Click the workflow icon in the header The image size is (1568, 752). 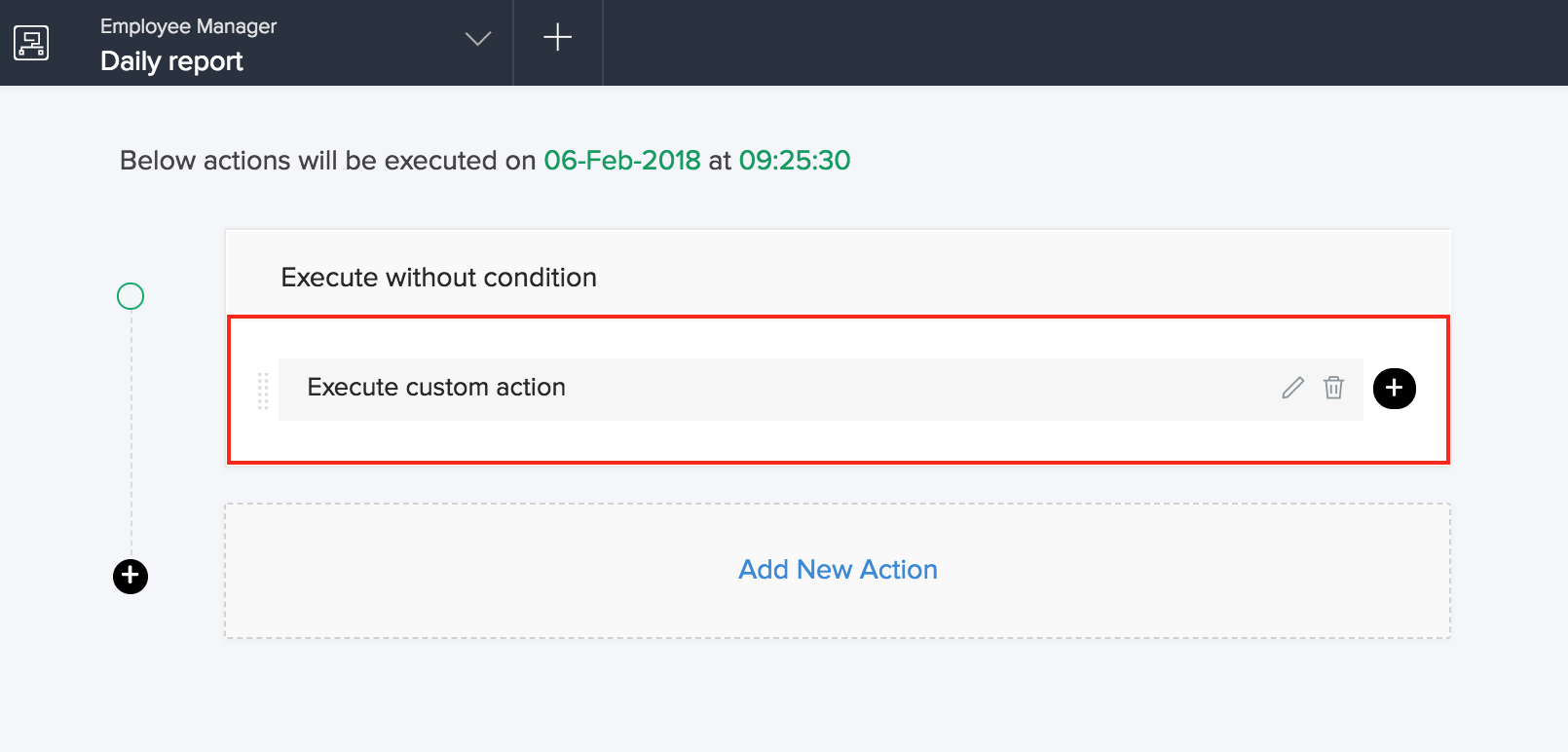[x=31, y=43]
